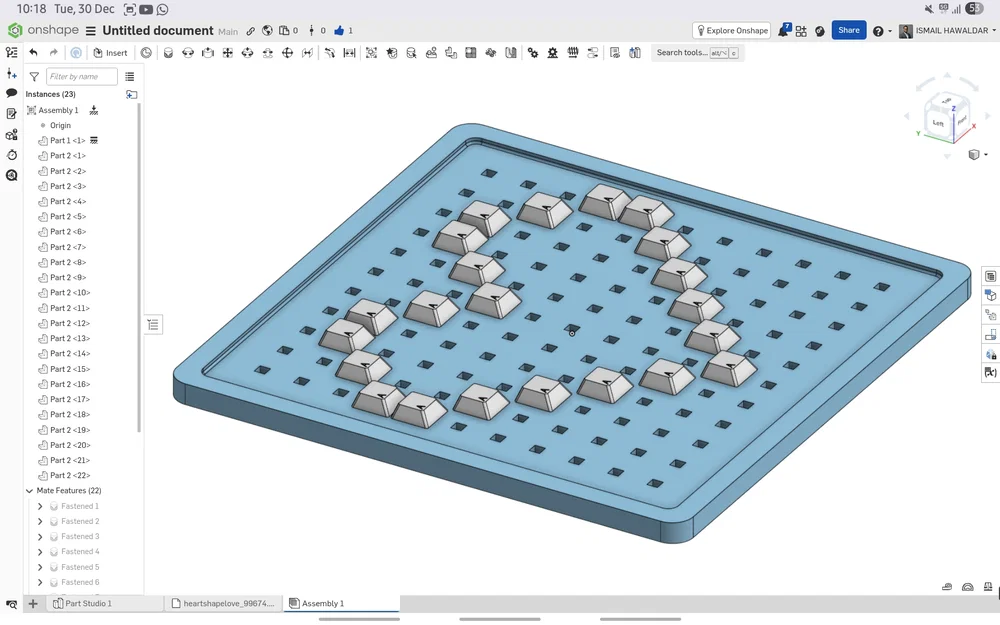Viewport: 1000px width, 625px height.
Task: Select the Revolute mate tool
Action: [188, 53]
